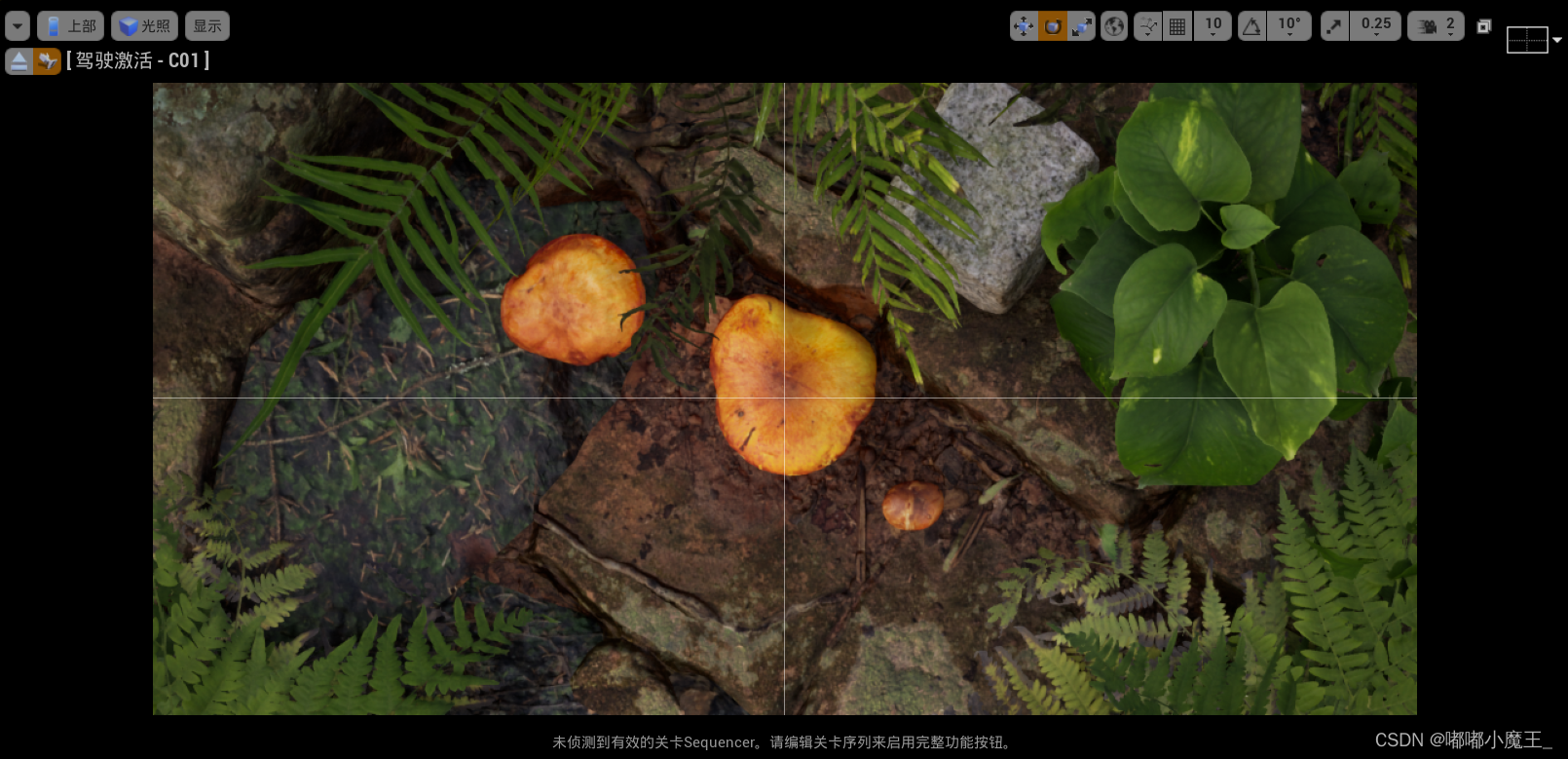1568x759 pixels.
Task: Click the Sequencer warning message text
Action: click(x=784, y=742)
